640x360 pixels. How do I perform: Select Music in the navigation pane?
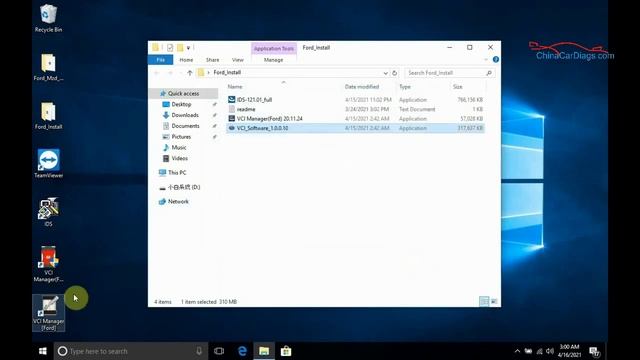tap(179, 147)
